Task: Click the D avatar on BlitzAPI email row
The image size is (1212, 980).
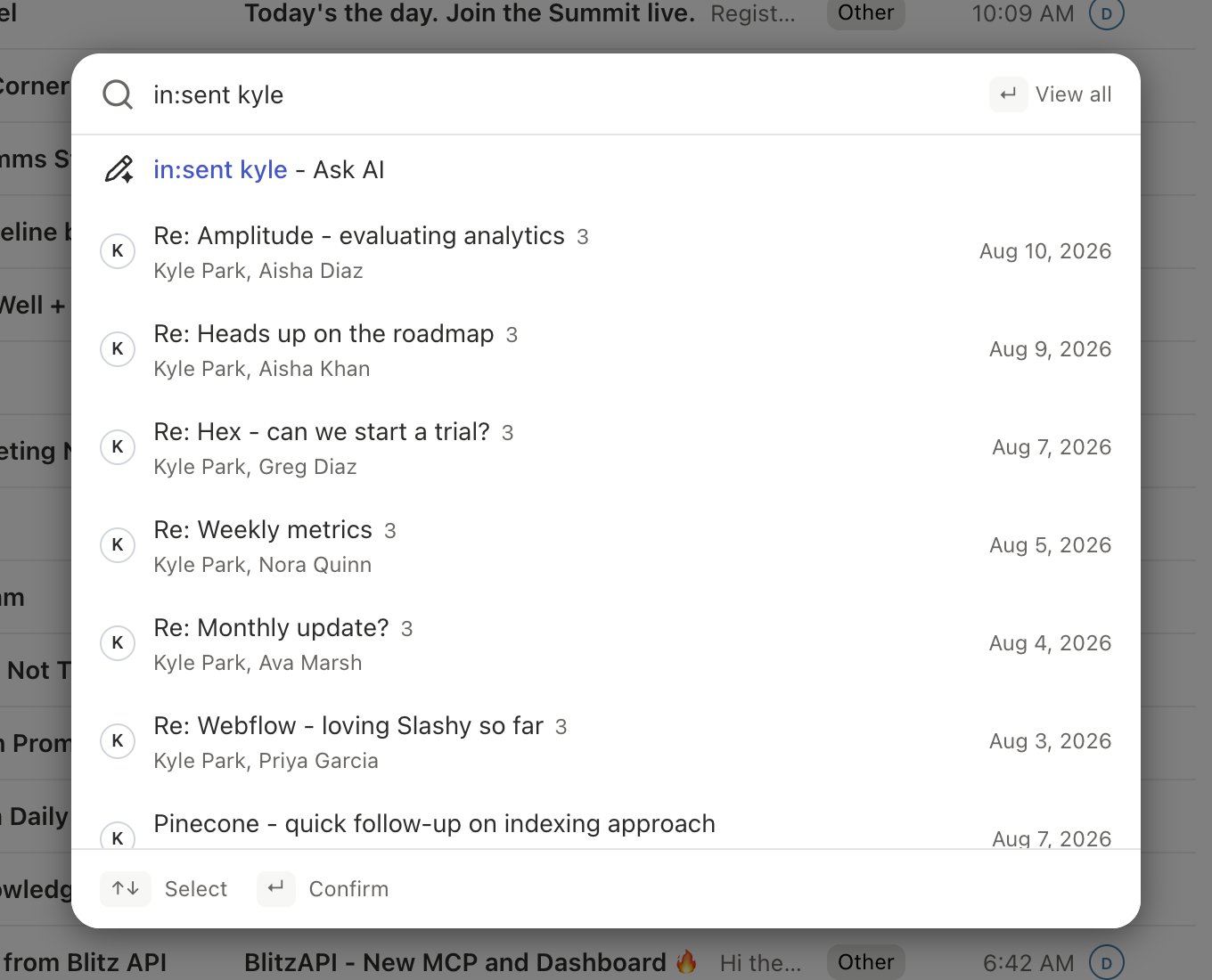Action: coord(1107,962)
